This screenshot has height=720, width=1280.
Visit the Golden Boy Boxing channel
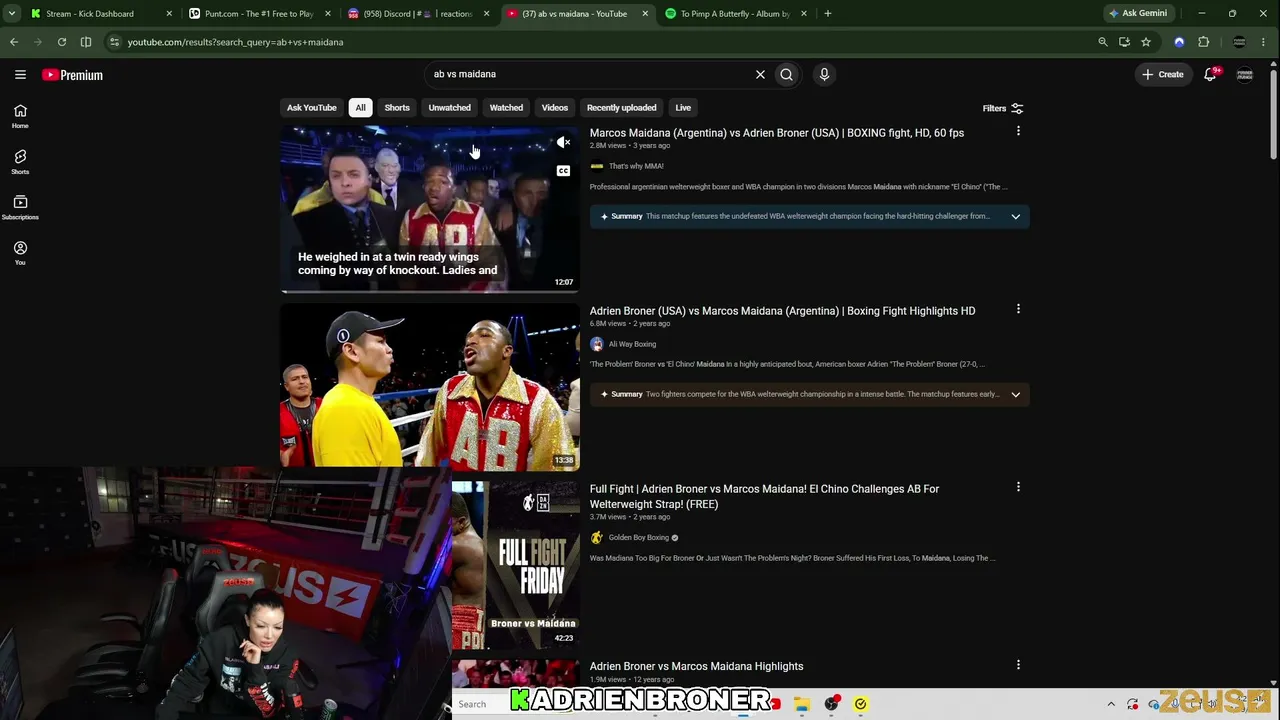tap(639, 538)
